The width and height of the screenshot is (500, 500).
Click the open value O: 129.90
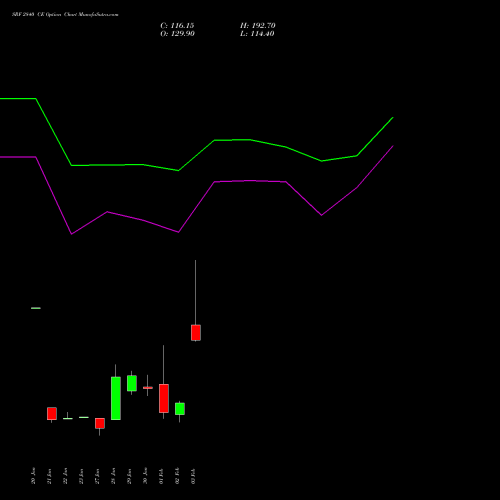[x=177, y=34]
